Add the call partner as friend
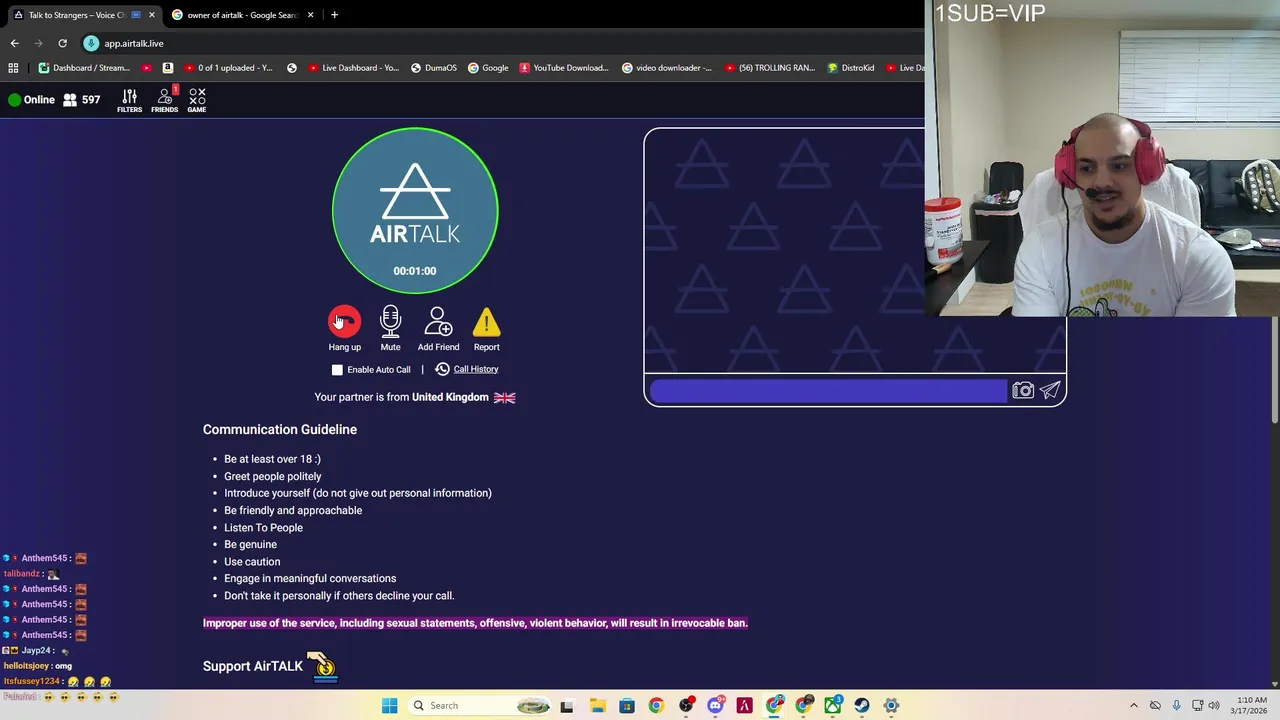 [438, 322]
